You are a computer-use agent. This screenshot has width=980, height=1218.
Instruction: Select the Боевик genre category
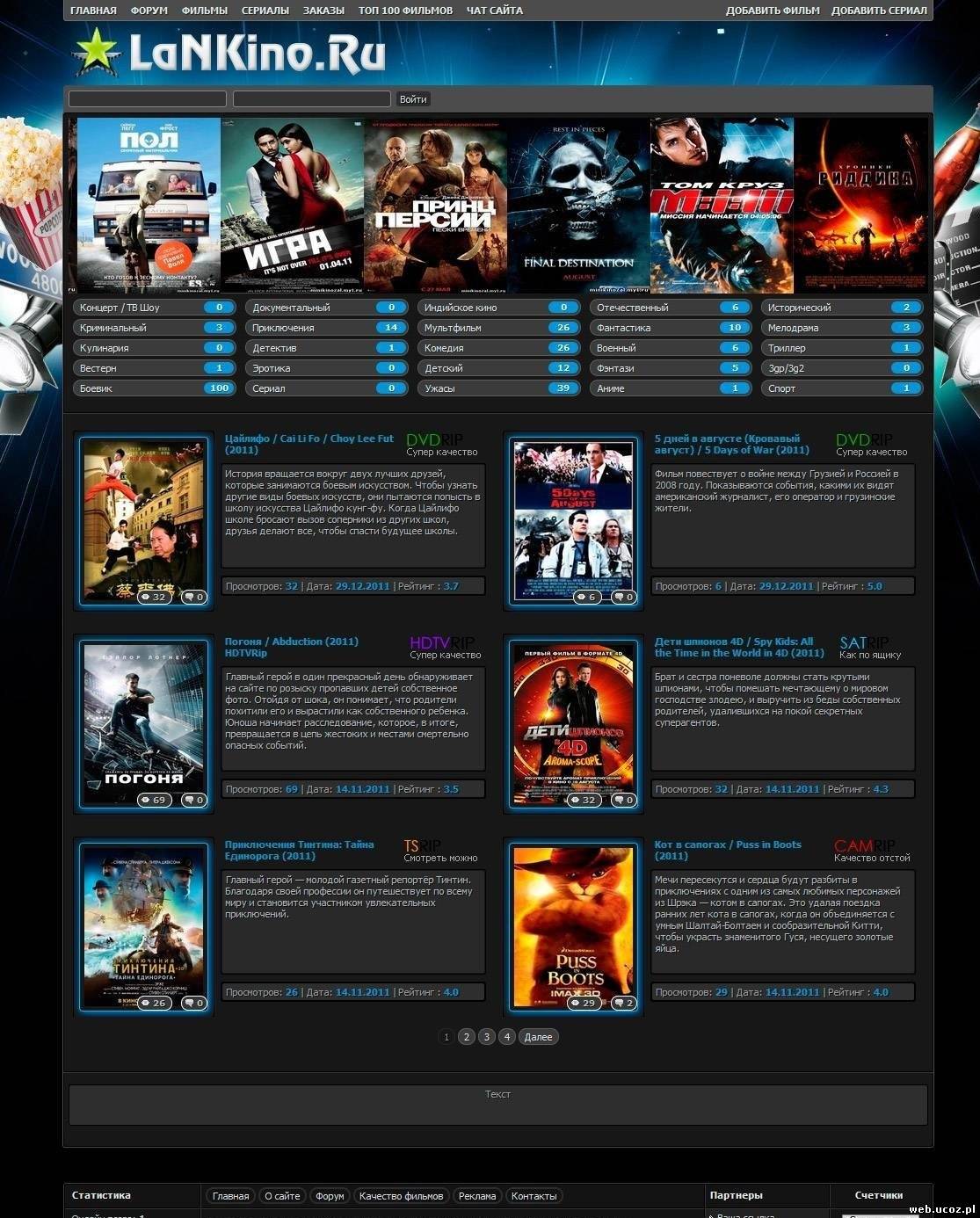point(154,388)
